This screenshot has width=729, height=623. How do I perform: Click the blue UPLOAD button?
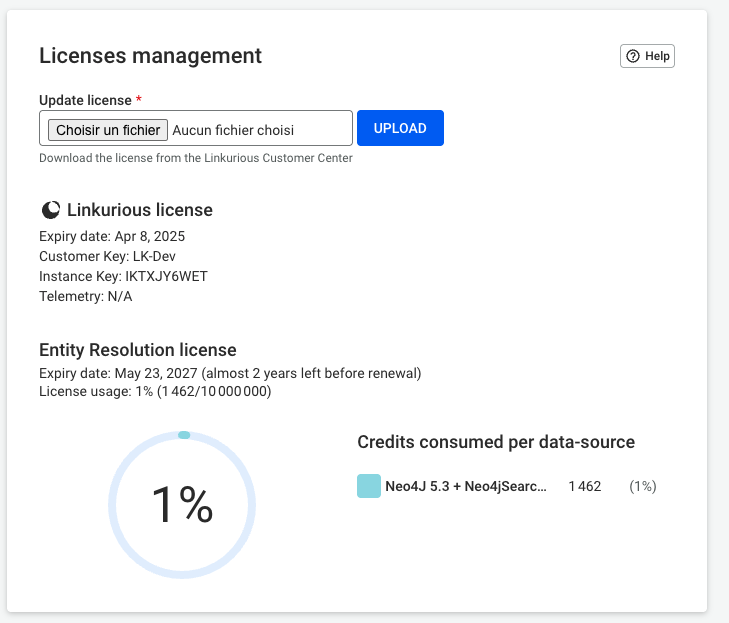[400, 128]
